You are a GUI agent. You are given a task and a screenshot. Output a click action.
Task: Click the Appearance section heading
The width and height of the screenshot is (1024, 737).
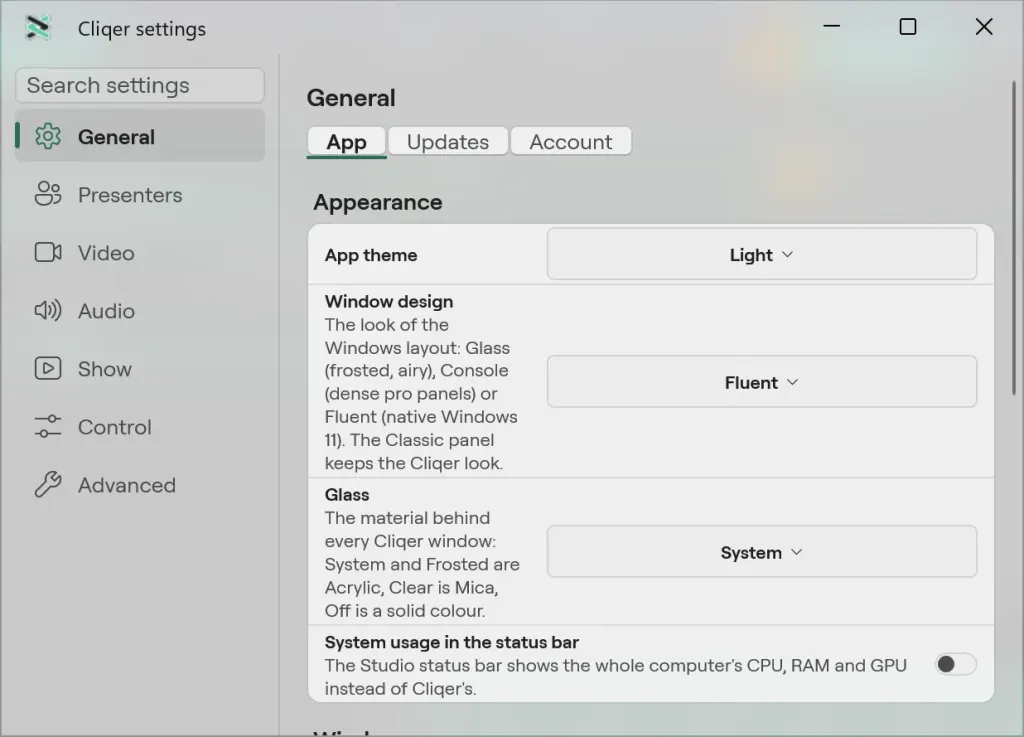(377, 202)
